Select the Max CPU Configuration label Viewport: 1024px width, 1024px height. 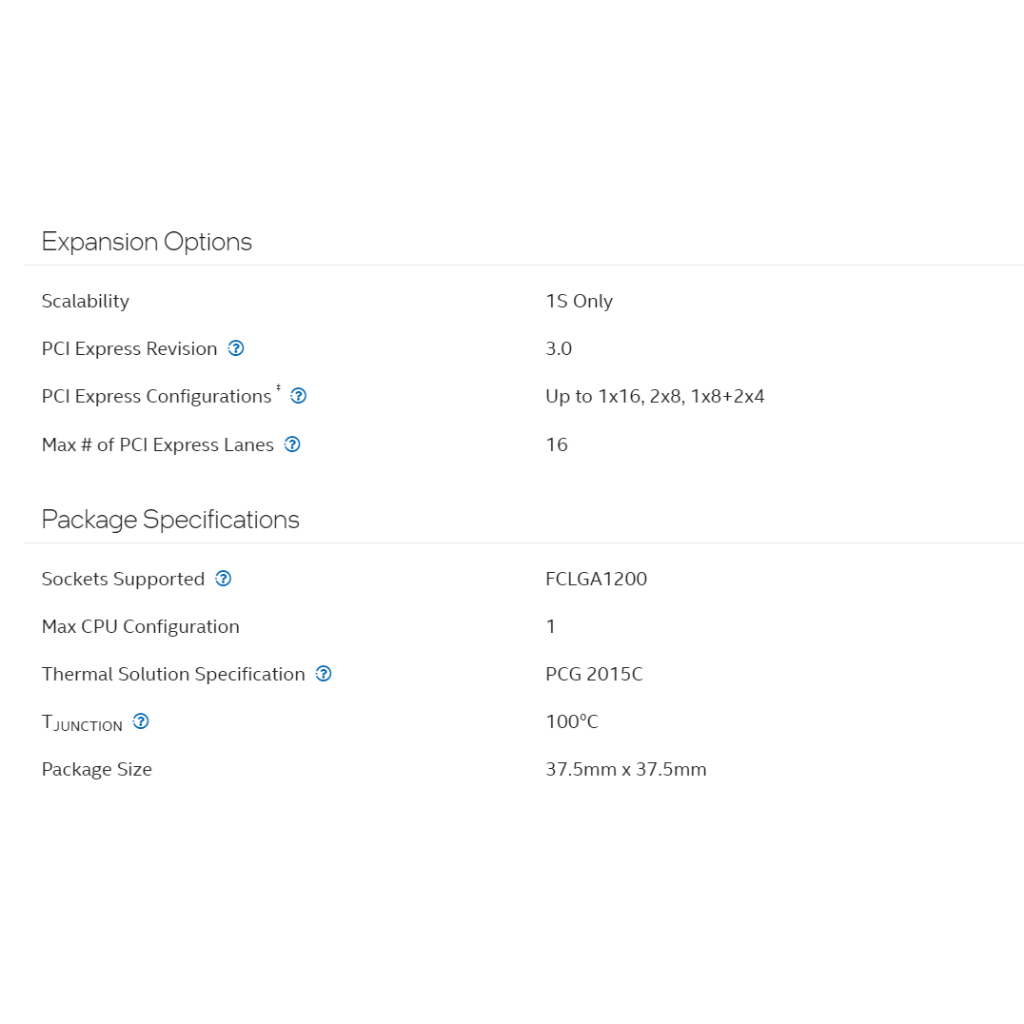[x=140, y=627]
